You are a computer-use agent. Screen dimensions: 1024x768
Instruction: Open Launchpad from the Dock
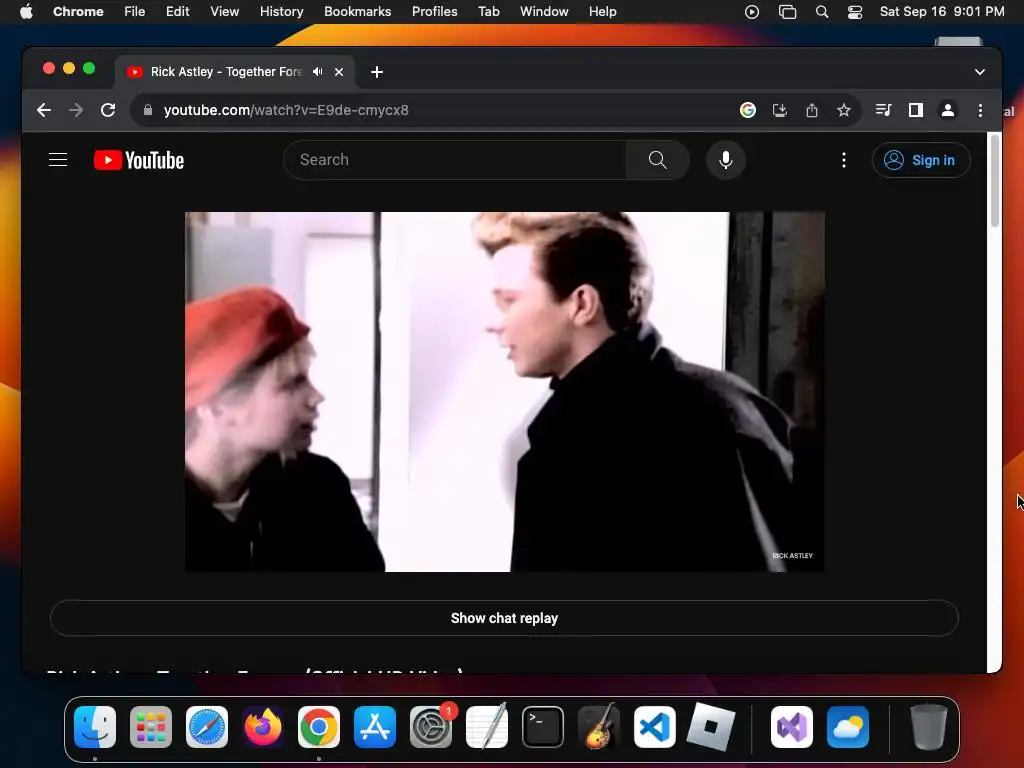(x=151, y=726)
